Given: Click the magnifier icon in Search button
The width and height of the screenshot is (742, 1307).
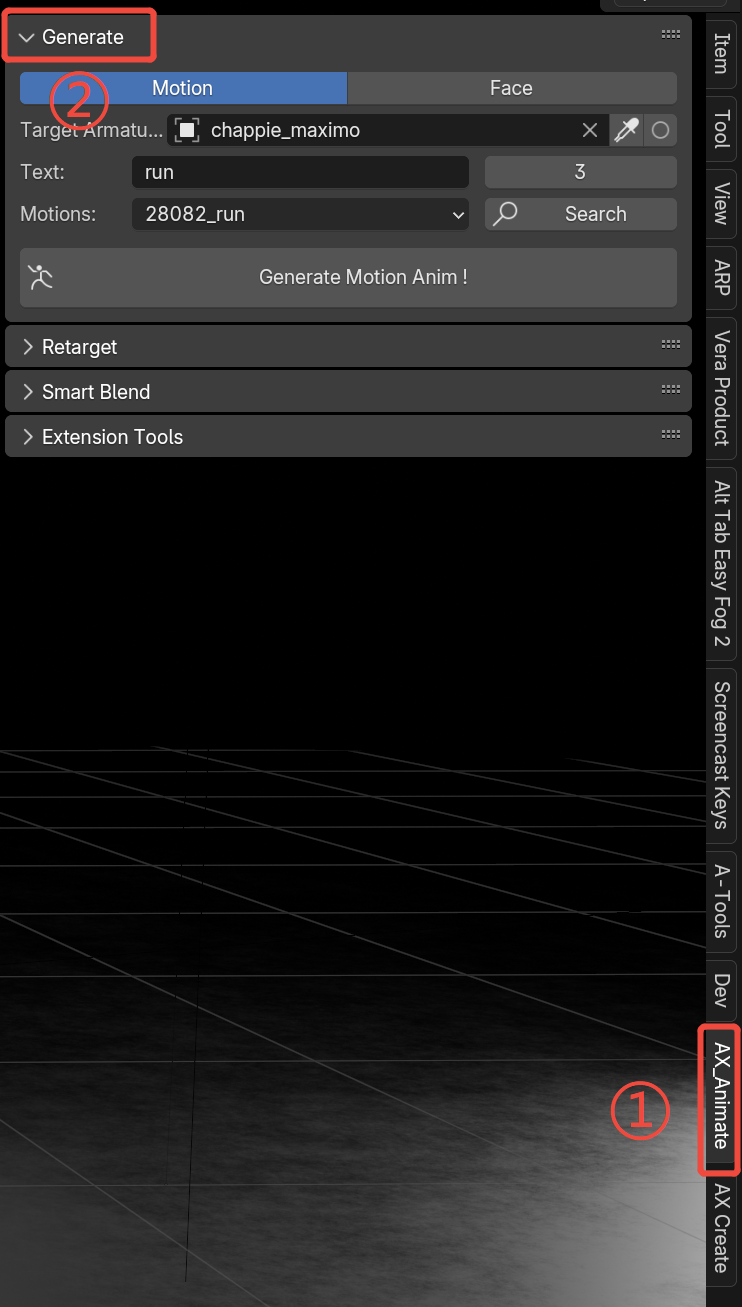Looking at the screenshot, I should pyautogui.click(x=506, y=214).
